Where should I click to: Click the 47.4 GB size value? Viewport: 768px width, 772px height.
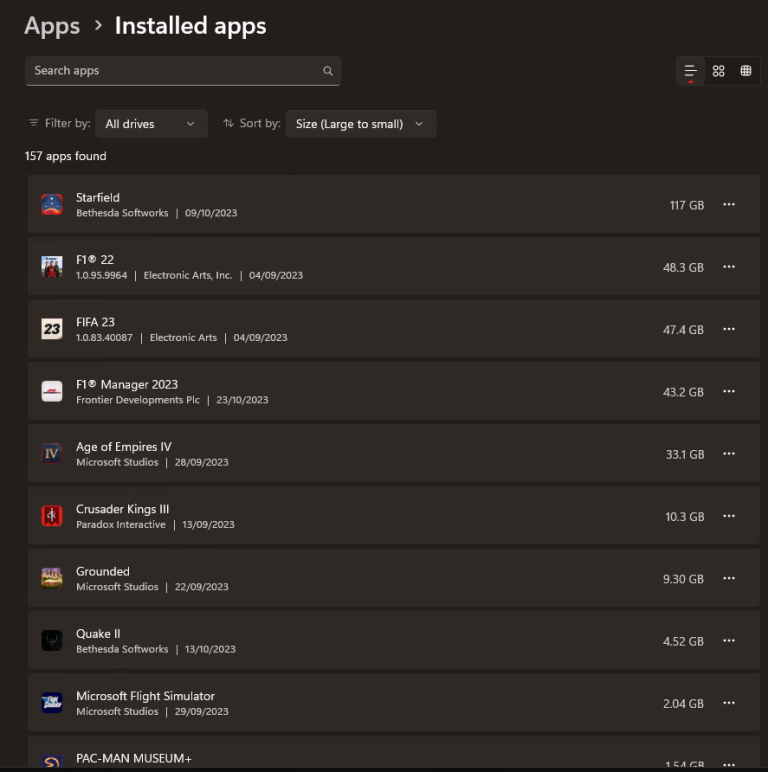coord(683,330)
